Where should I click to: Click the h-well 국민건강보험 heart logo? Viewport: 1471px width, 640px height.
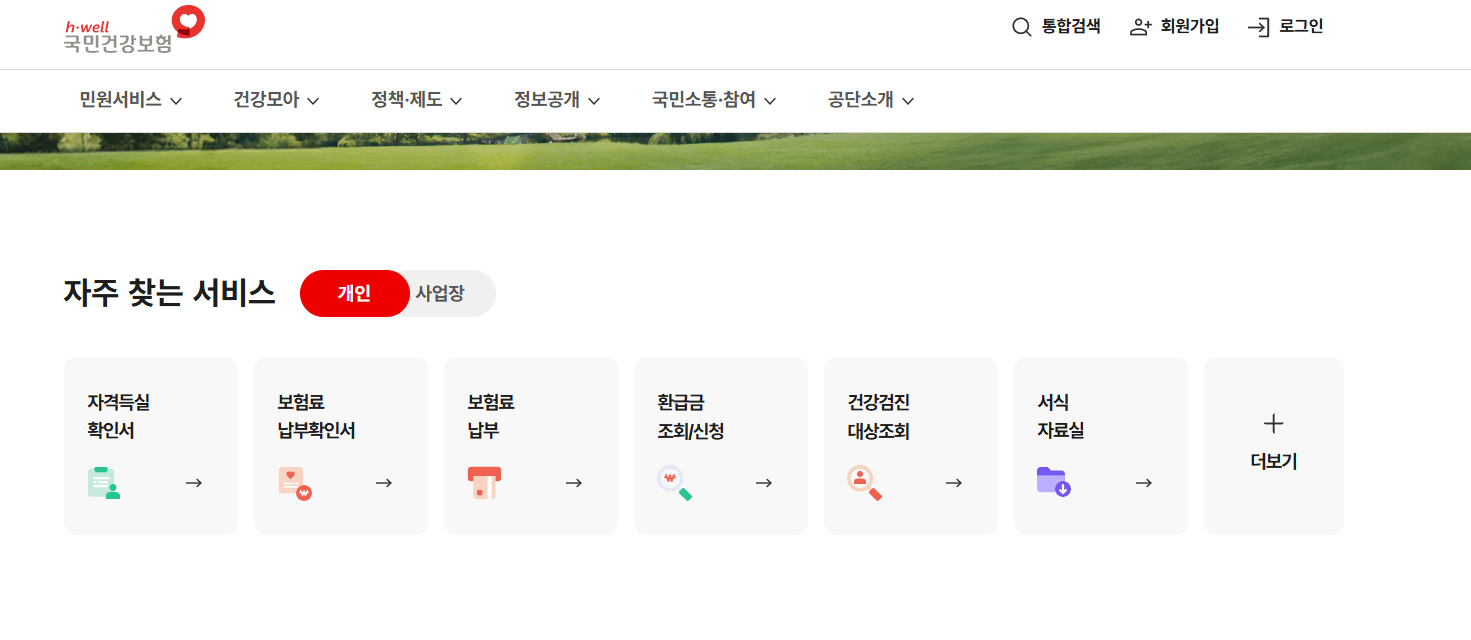(187, 20)
